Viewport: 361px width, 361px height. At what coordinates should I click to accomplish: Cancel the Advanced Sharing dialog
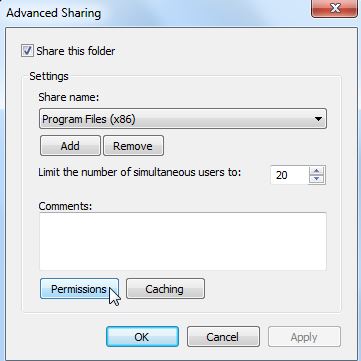click(223, 337)
